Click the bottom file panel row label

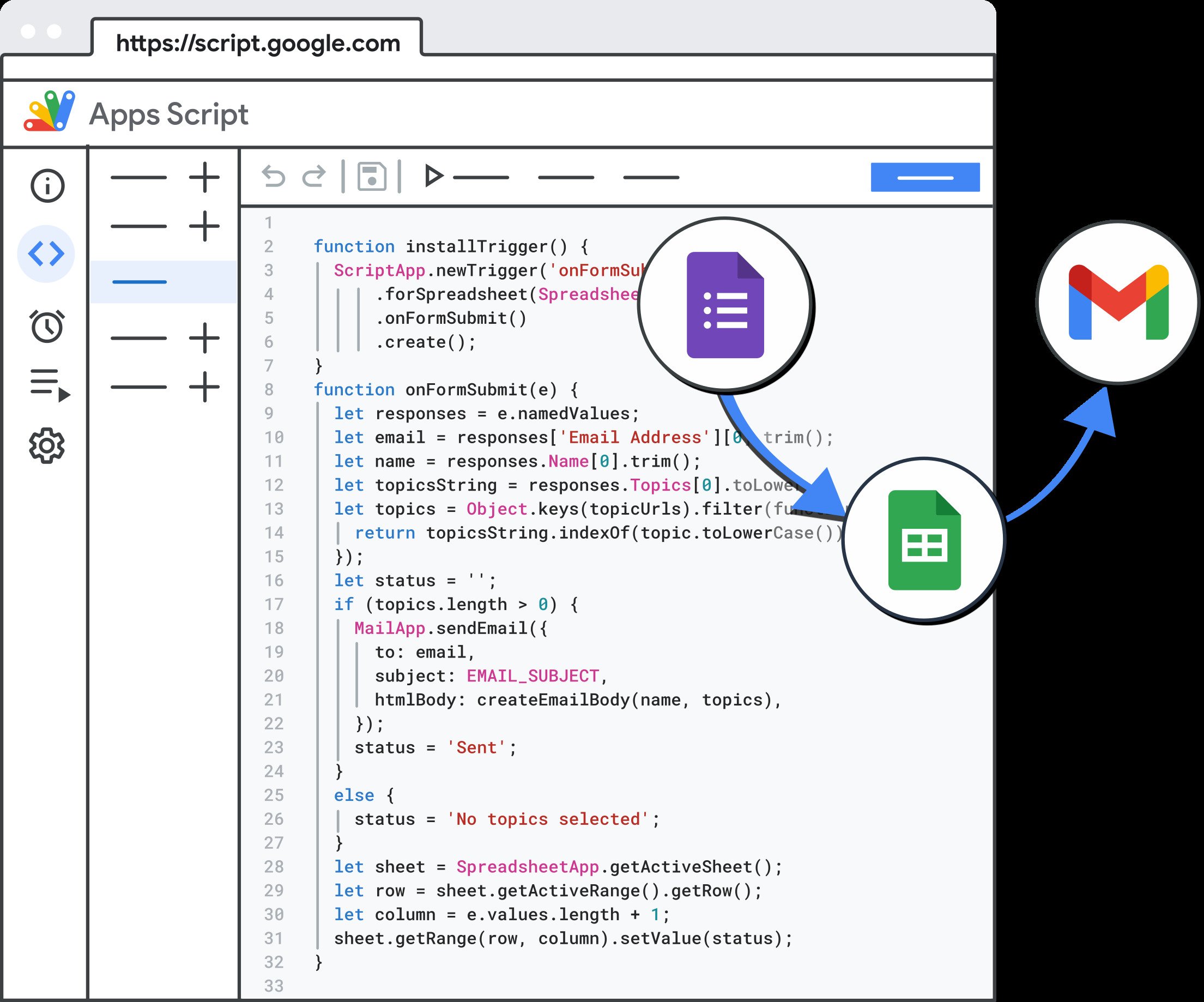[x=139, y=387]
